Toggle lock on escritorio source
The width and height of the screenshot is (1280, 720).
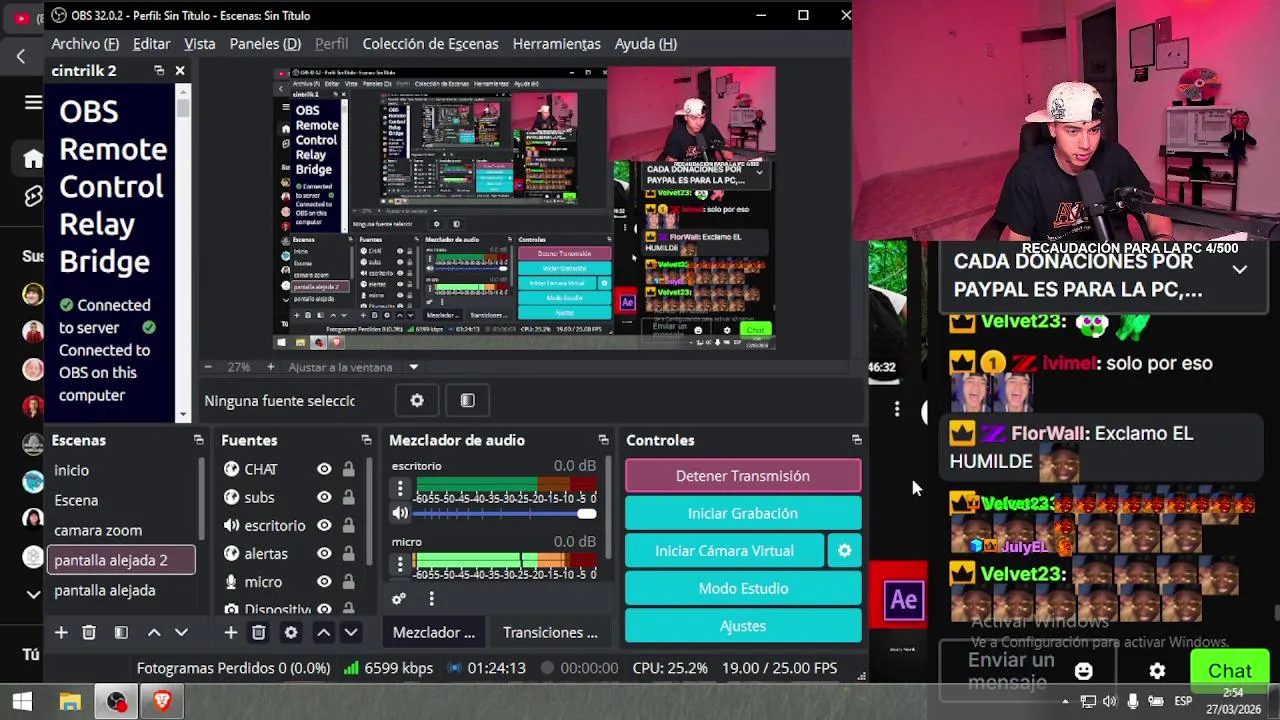tap(348, 525)
